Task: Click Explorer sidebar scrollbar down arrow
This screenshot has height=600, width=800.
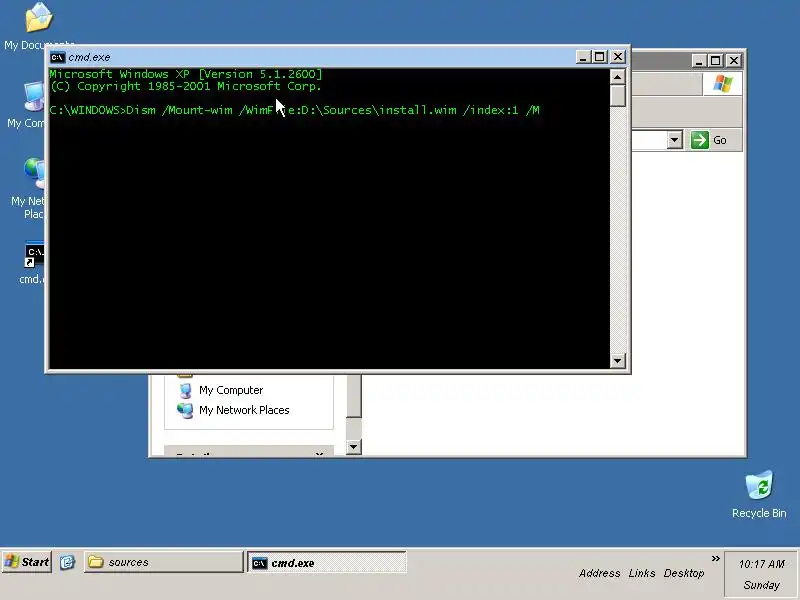Action: (x=354, y=447)
